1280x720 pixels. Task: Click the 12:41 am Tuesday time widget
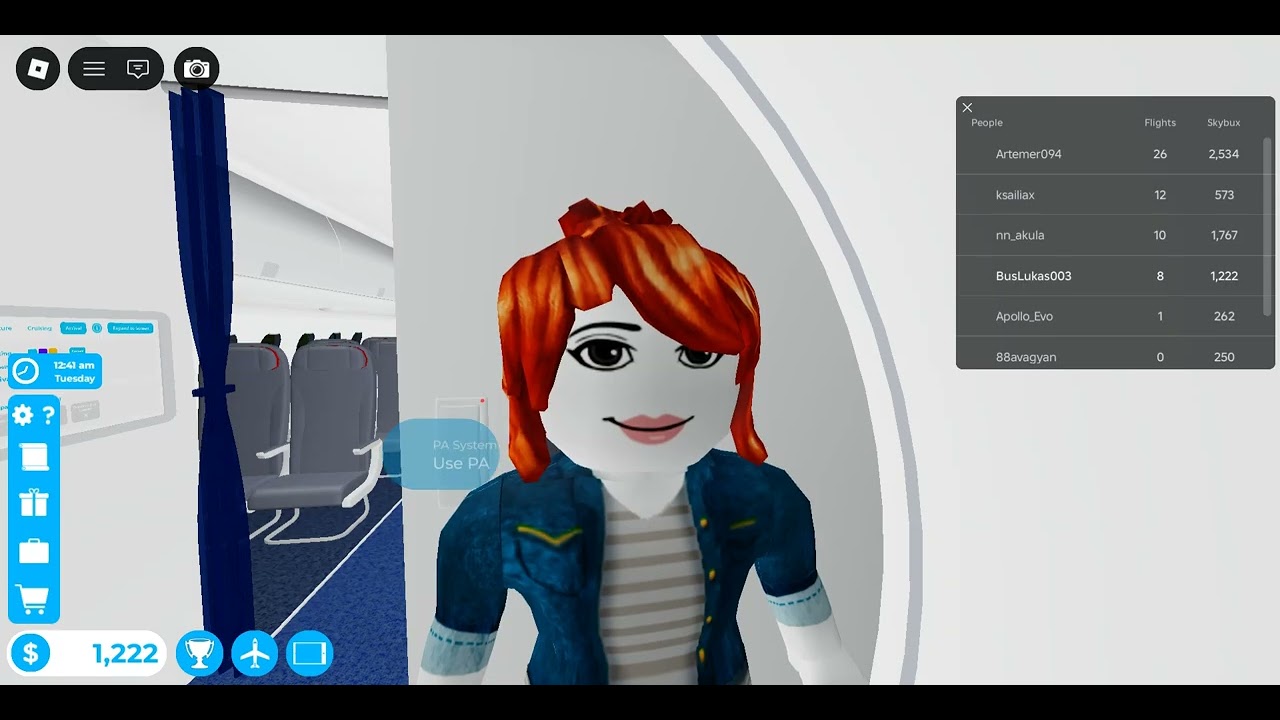(56, 371)
